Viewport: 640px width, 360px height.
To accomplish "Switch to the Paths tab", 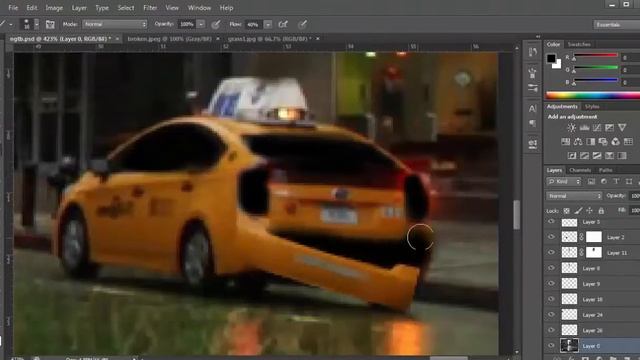I will pos(606,170).
